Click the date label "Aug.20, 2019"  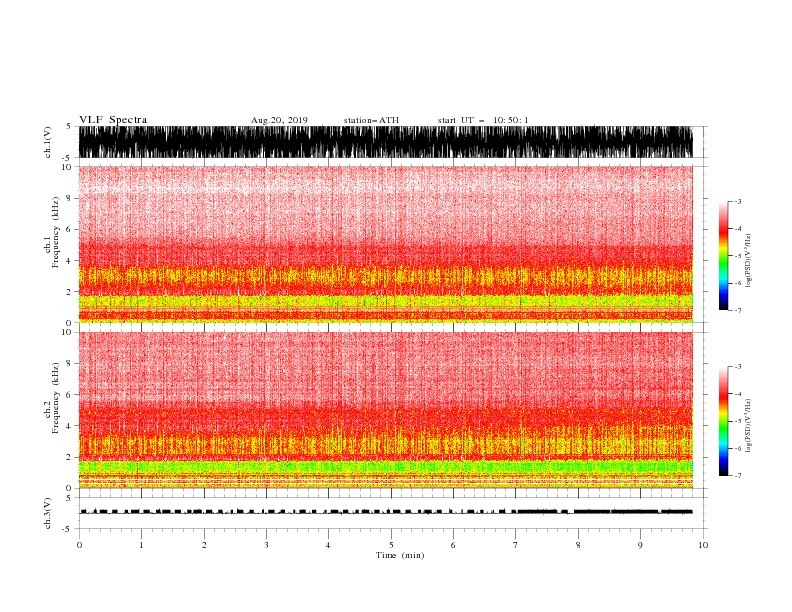click(279, 120)
